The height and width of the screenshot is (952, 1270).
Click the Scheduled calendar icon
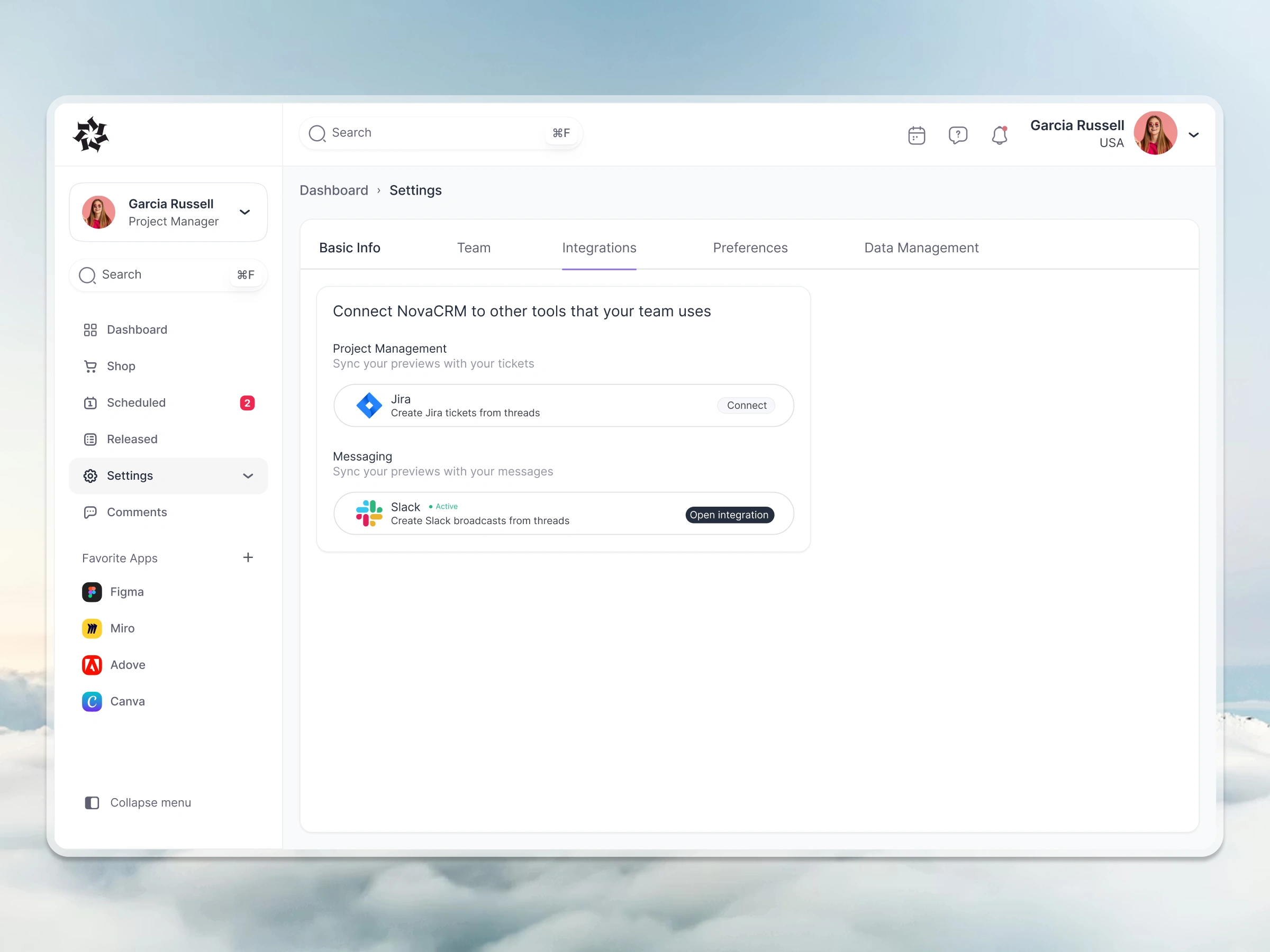point(90,403)
